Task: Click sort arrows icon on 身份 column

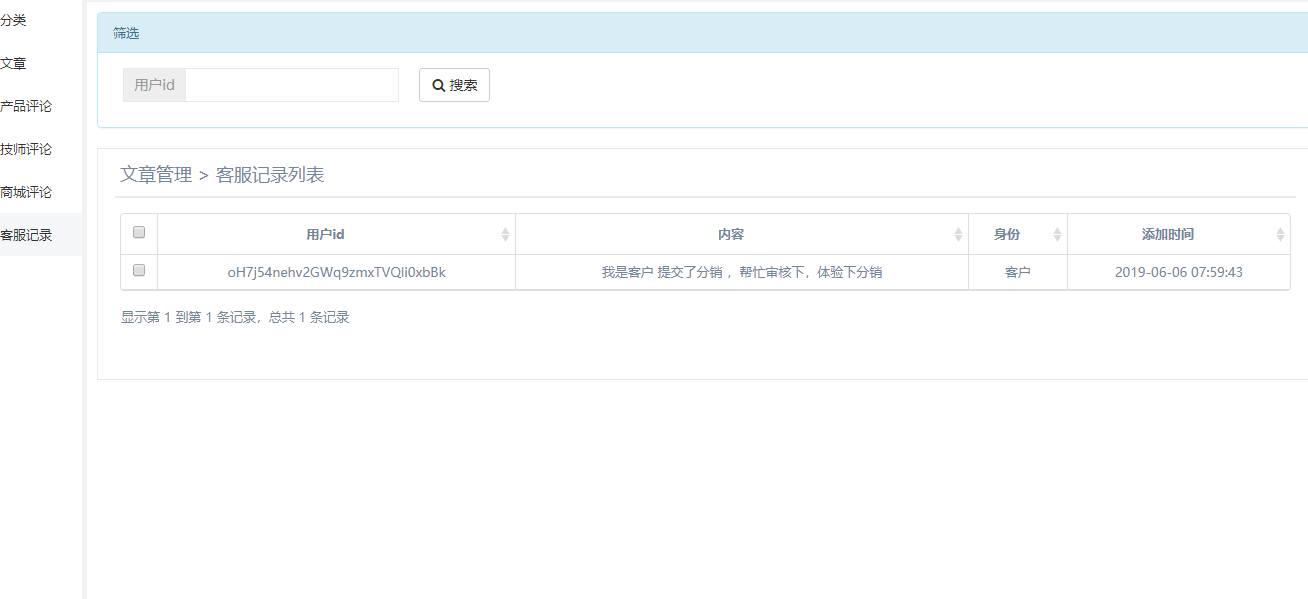Action: (1057, 234)
